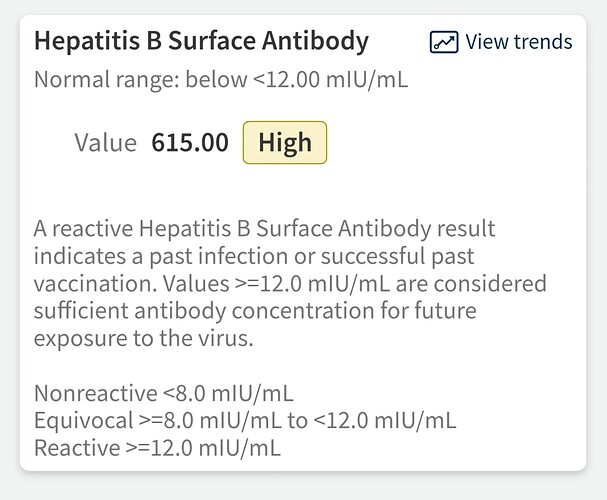Click the word 'Hepatitis' in the card title
Viewport: 607px width, 500px height.
pos(87,41)
